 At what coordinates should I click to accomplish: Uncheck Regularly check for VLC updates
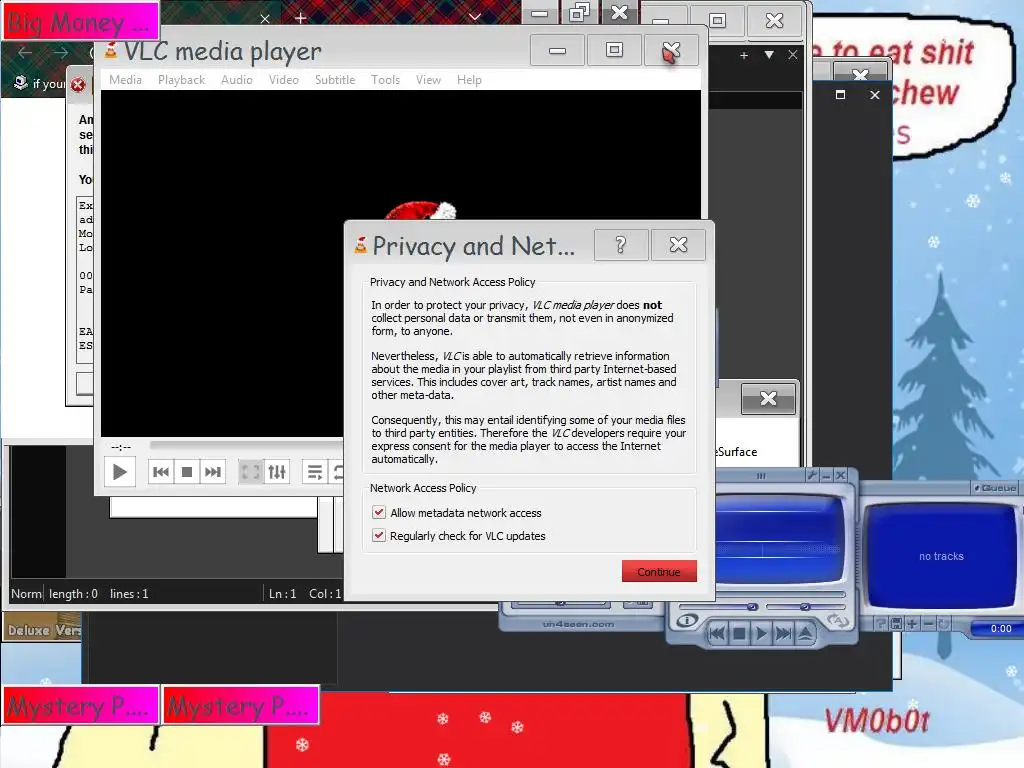[x=379, y=536]
